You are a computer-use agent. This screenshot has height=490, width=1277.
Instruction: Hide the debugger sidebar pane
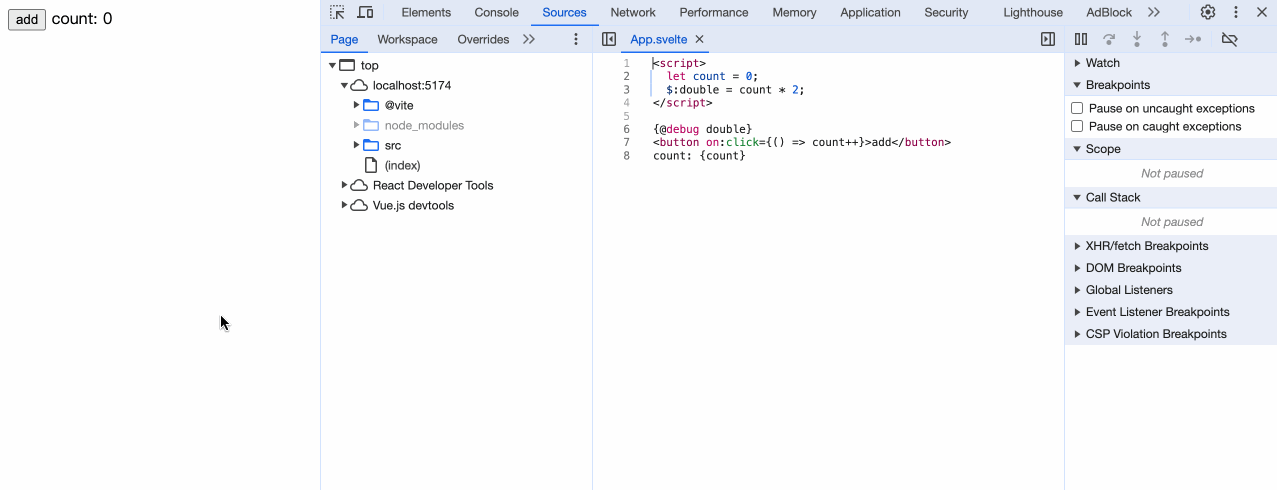click(x=1048, y=39)
